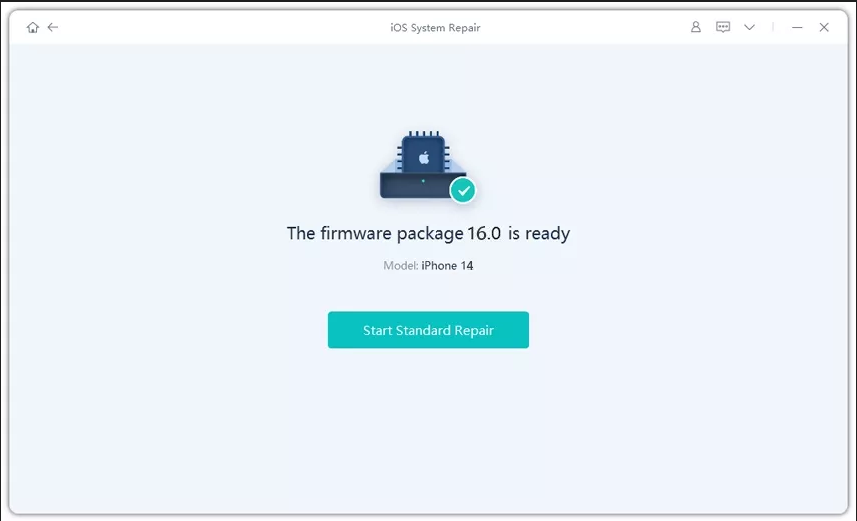Click the green indicator light on the drive
This screenshot has width=857, height=521.
pos(423,181)
